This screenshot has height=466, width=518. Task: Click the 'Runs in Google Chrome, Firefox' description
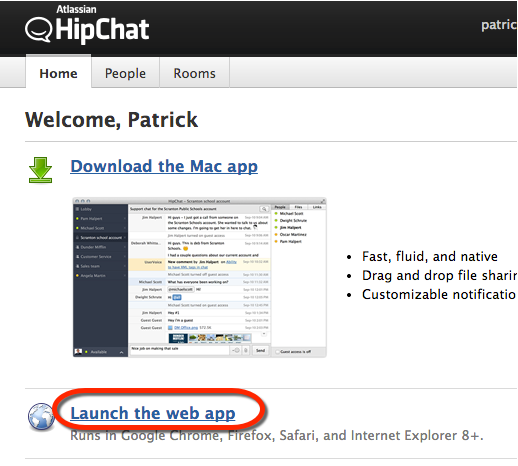(x=277, y=435)
